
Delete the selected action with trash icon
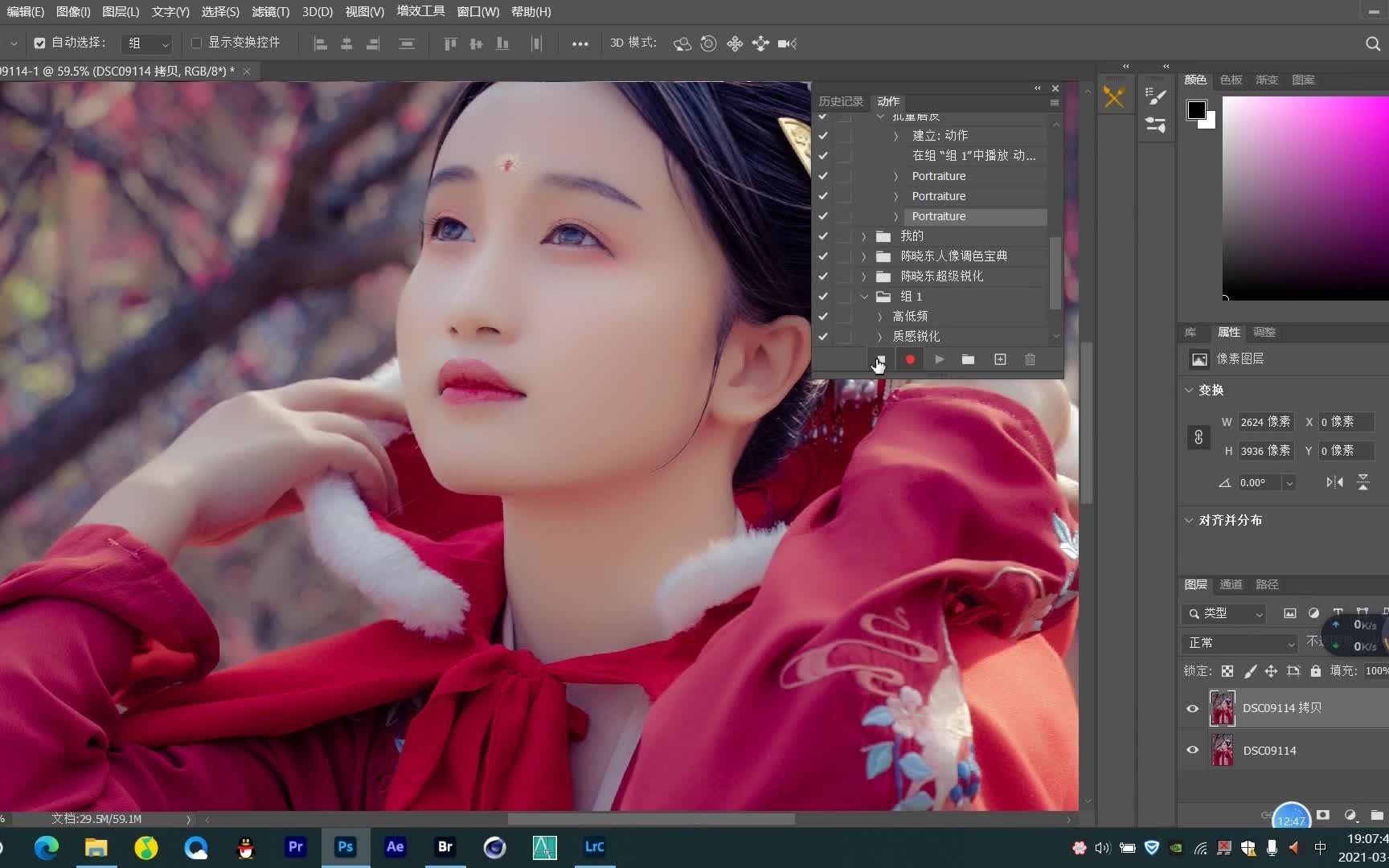1030,360
